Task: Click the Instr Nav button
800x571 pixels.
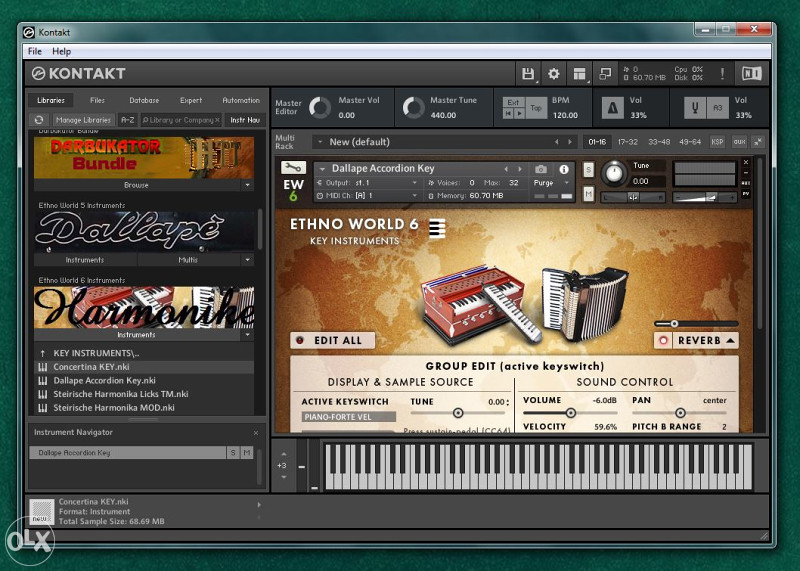Action: point(245,120)
